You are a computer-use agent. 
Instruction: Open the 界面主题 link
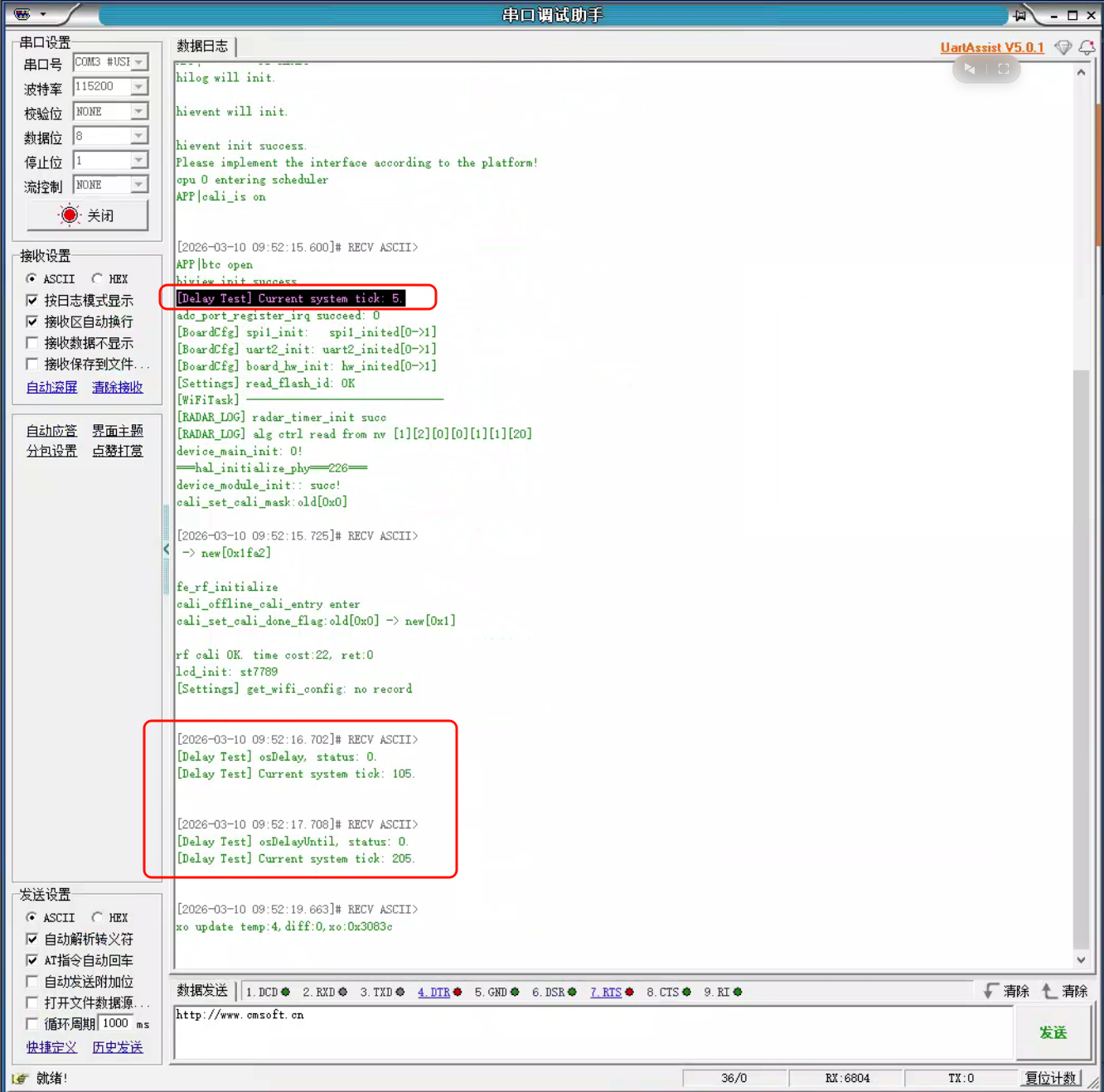[x=117, y=431]
